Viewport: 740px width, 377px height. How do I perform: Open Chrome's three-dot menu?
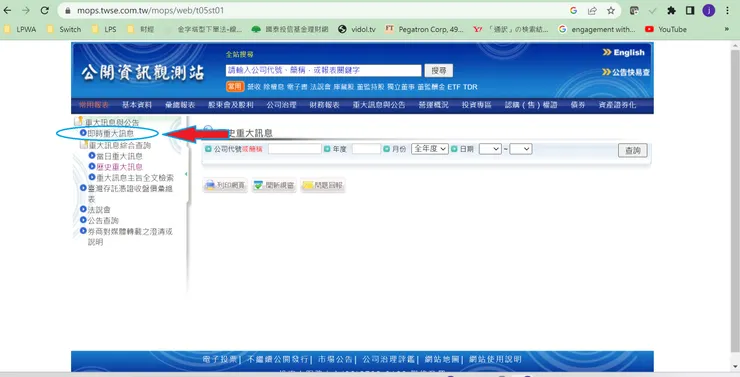[x=727, y=10]
